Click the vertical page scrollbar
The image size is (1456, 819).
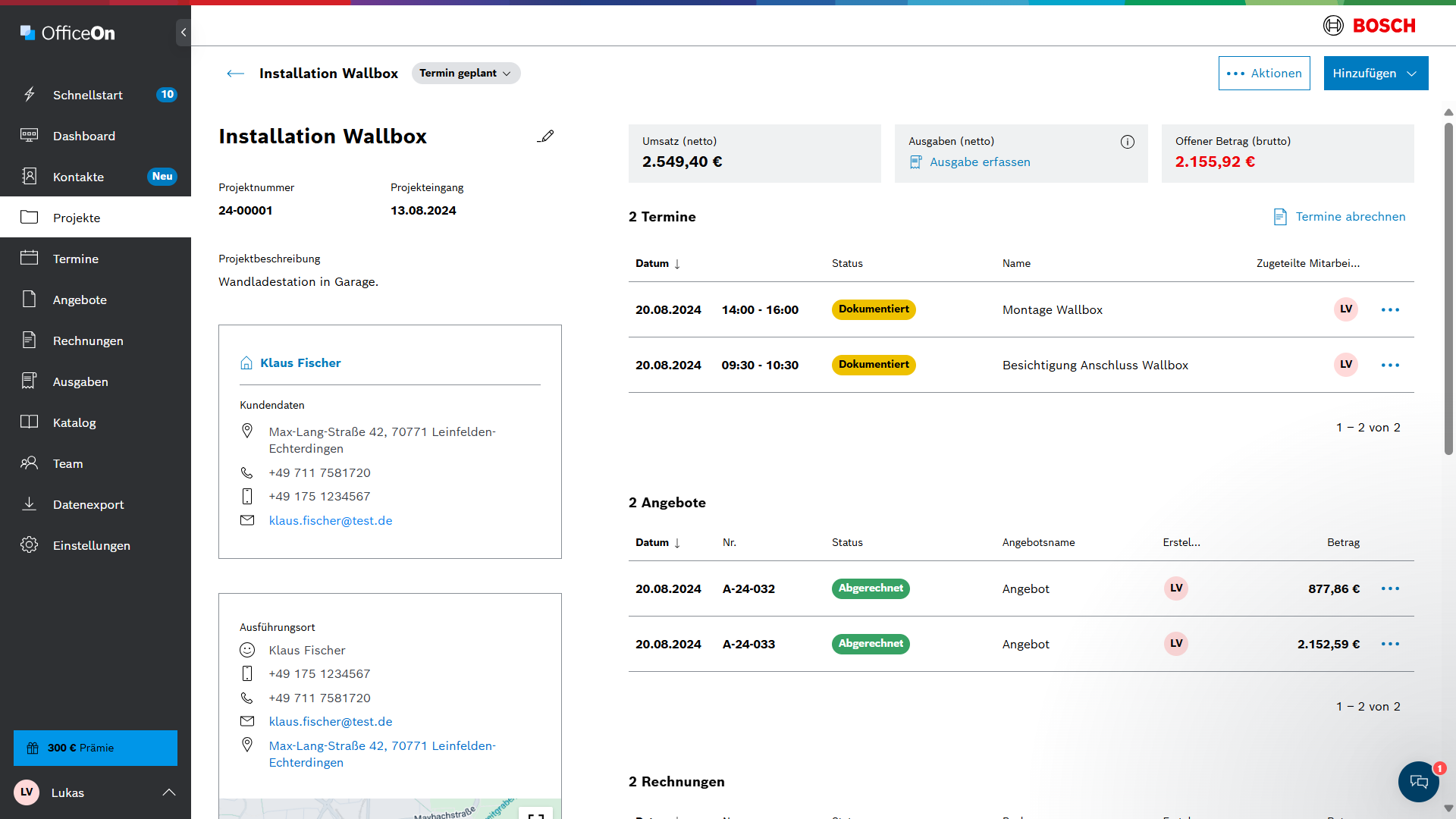tap(1448, 288)
